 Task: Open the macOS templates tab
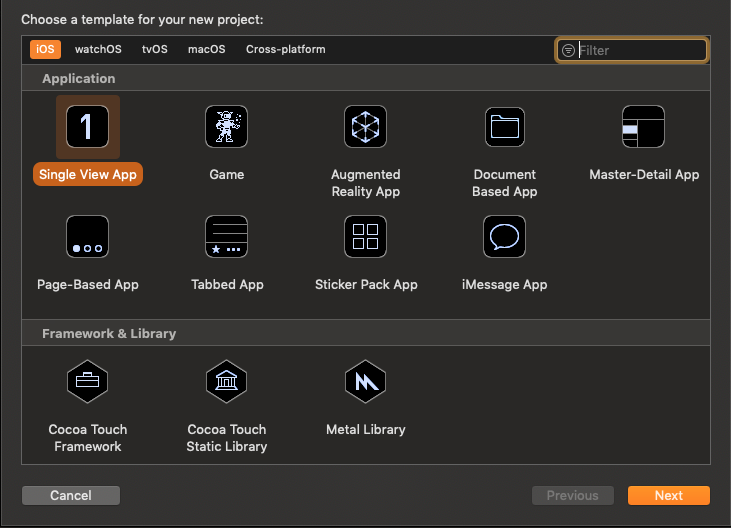click(x=207, y=49)
